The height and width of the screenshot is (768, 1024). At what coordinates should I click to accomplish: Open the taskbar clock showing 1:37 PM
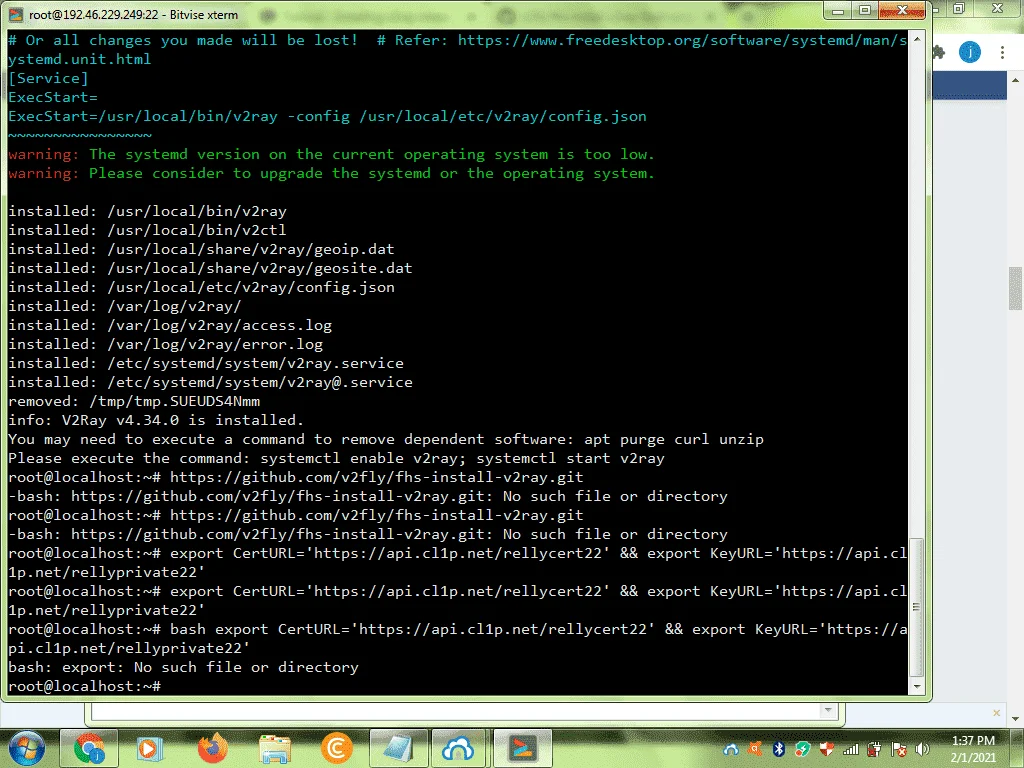(973, 748)
